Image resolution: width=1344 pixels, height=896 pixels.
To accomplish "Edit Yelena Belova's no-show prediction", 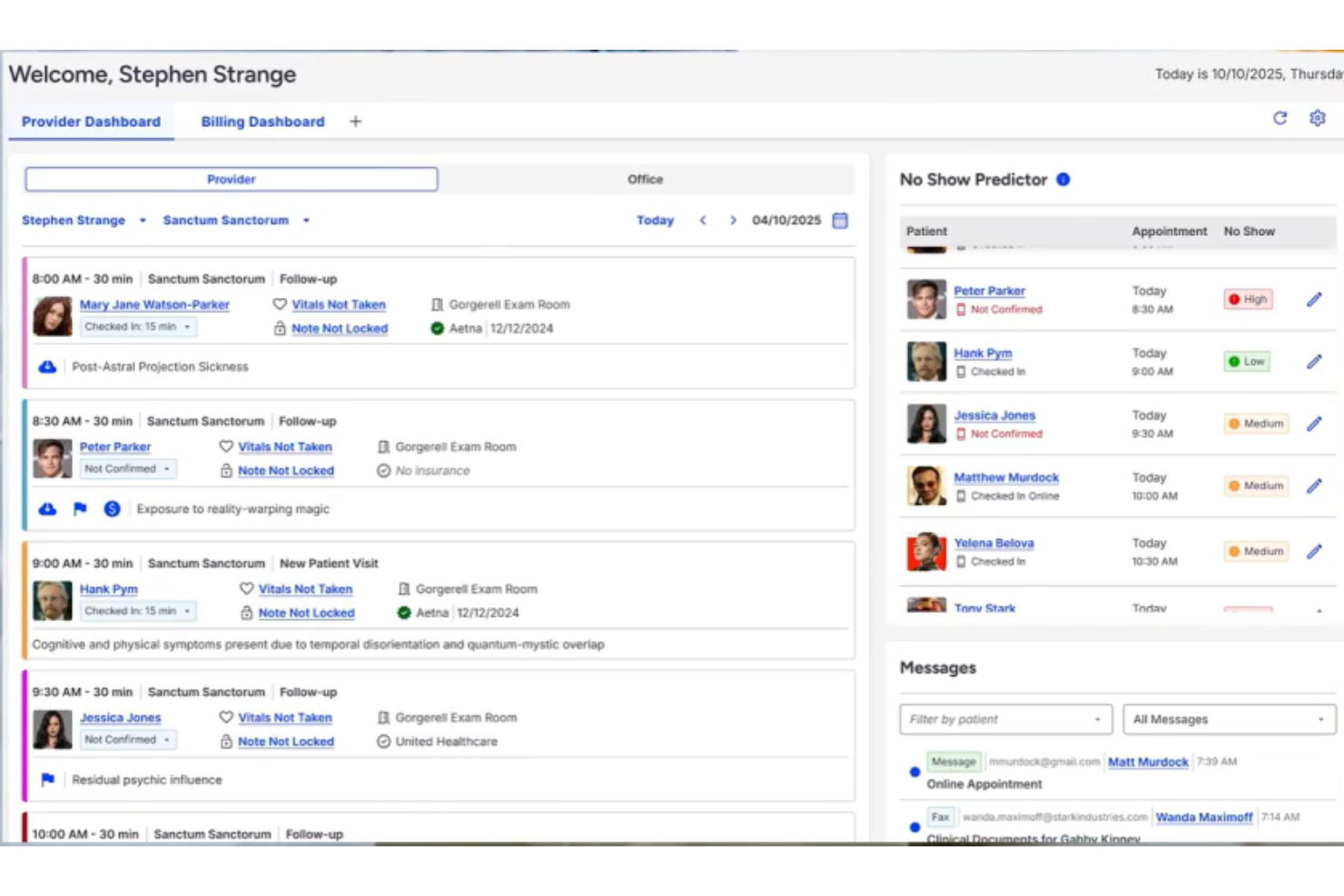I will (x=1314, y=551).
